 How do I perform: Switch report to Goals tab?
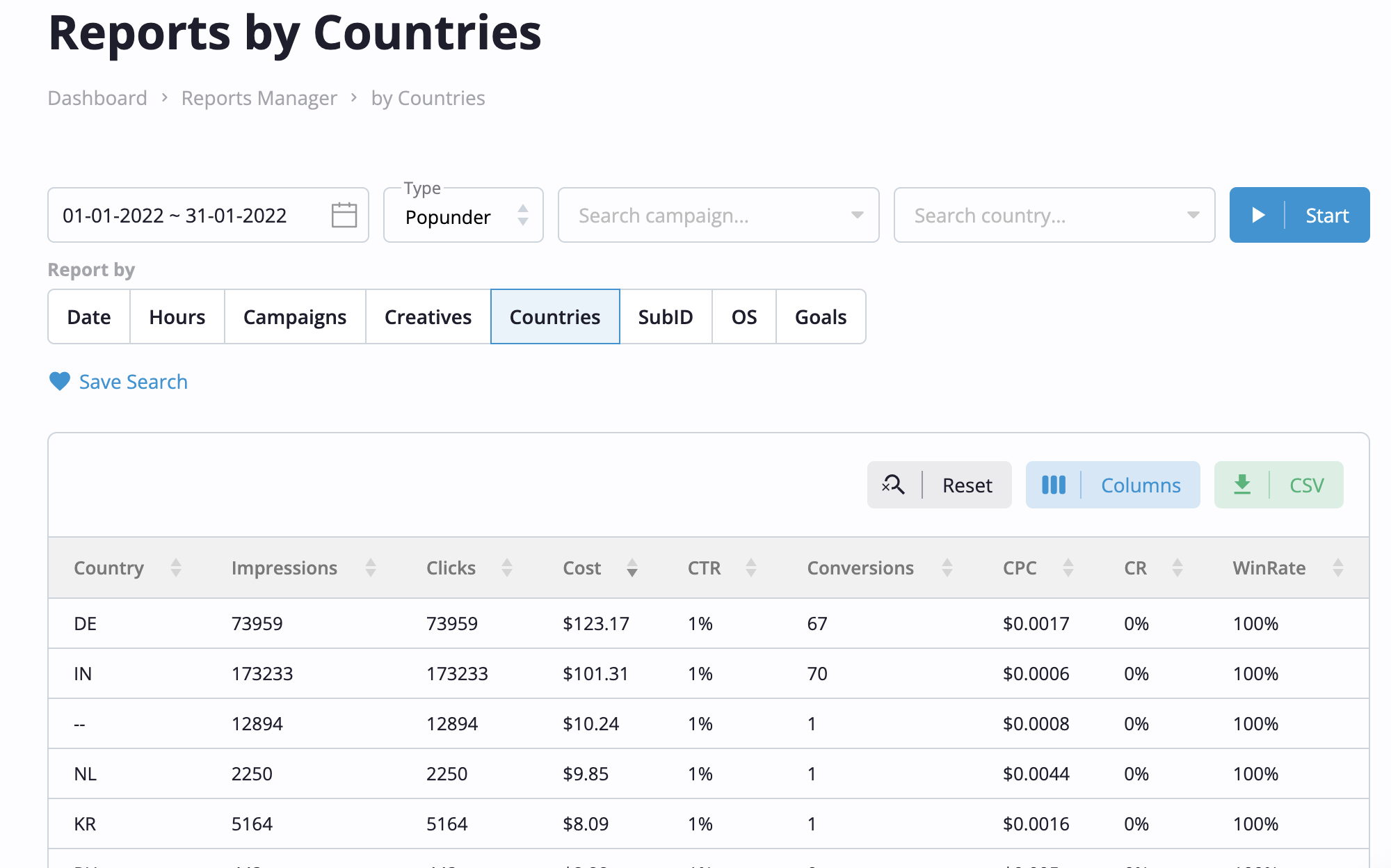pos(821,316)
